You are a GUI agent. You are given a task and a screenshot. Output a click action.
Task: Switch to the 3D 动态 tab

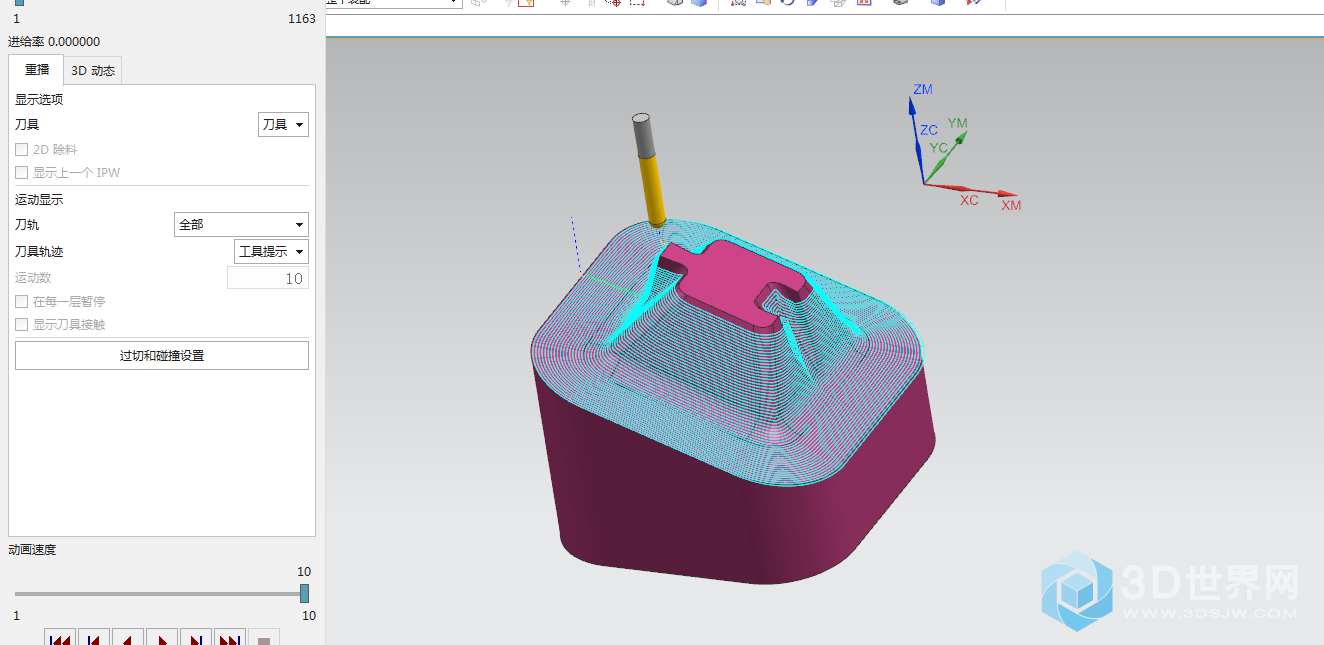click(93, 71)
